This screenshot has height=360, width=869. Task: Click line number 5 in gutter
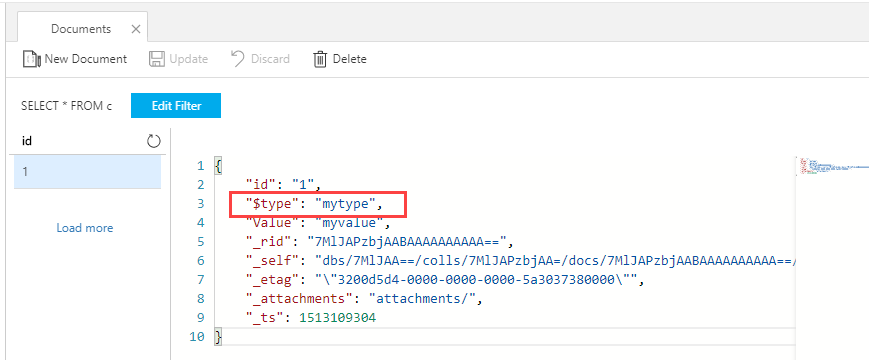201,241
